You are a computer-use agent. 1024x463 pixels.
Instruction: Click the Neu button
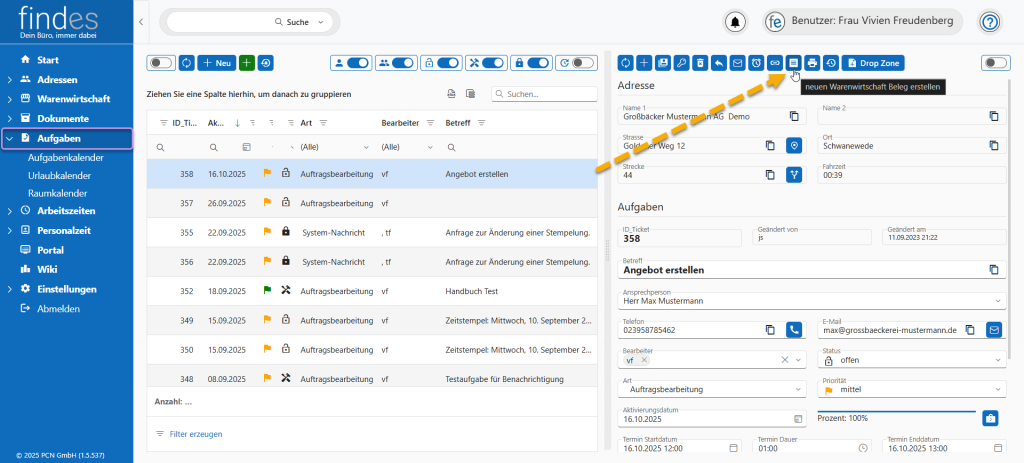coord(217,63)
